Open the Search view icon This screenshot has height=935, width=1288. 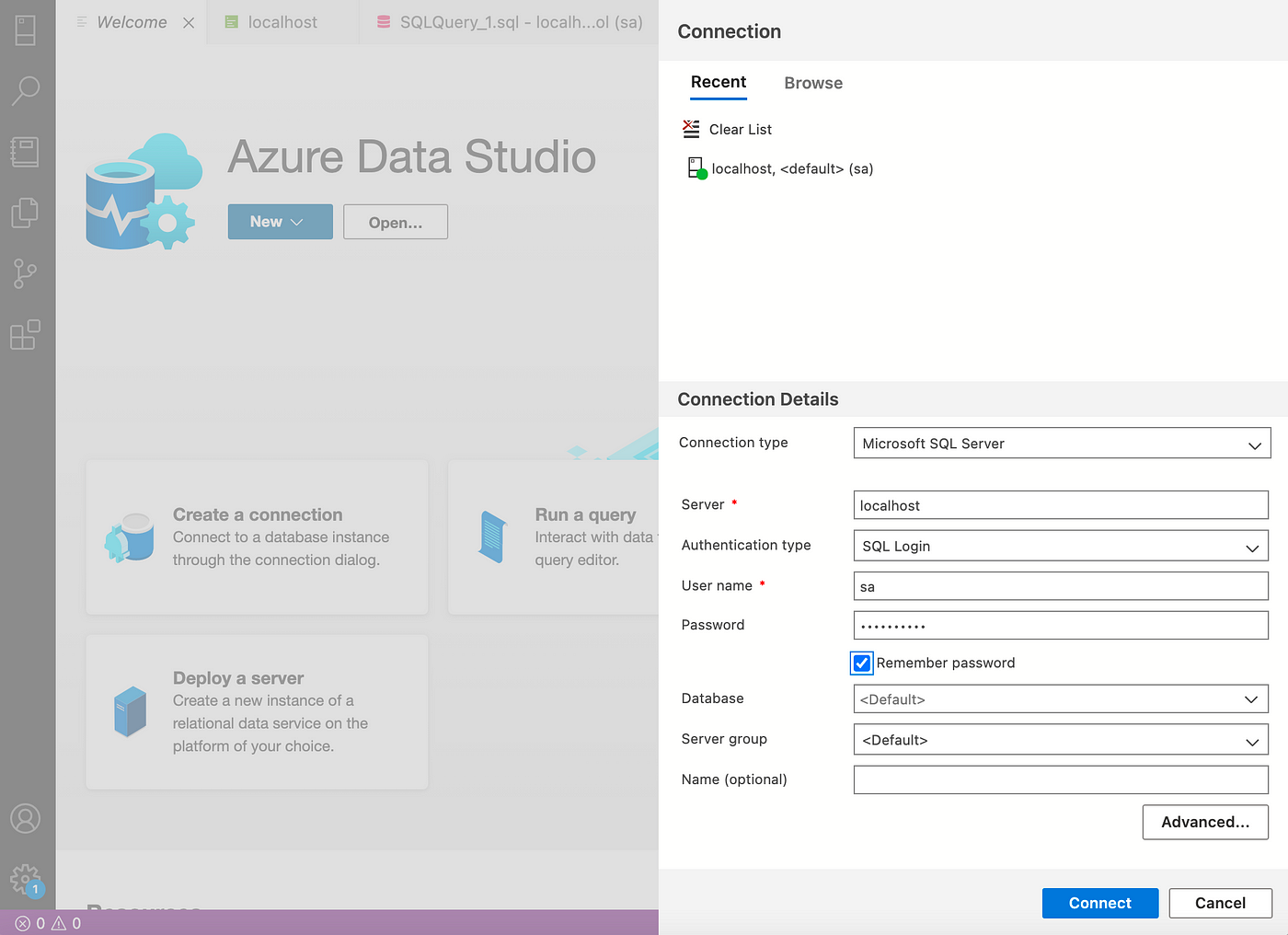(x=26, y=90)
